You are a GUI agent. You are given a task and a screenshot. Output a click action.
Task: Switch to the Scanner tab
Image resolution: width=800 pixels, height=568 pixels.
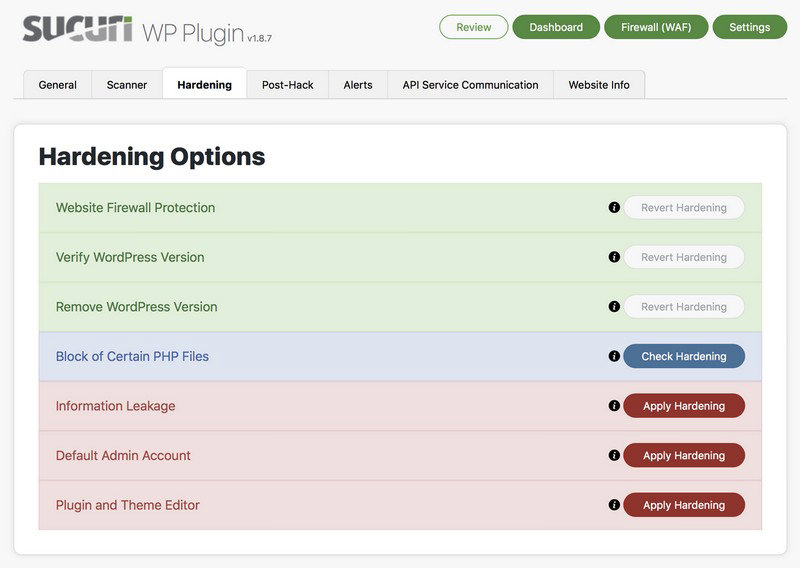pyautogui.click(x=127, y=85)
